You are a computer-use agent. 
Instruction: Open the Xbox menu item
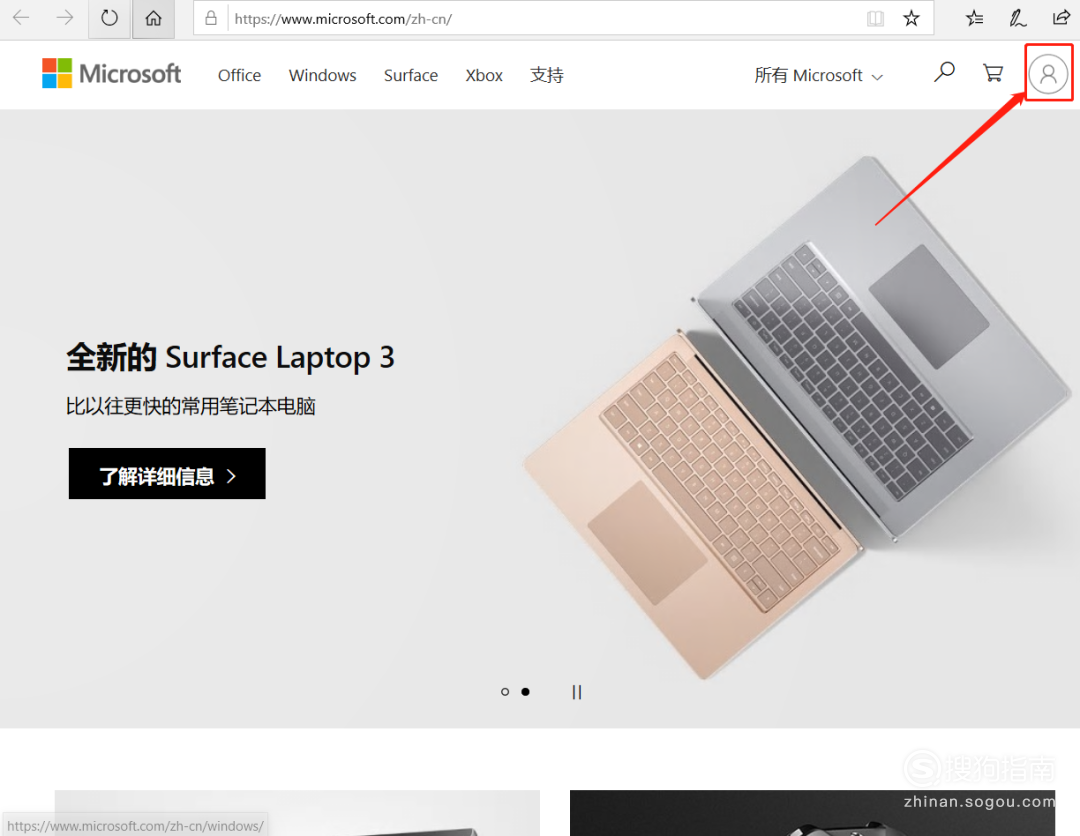(484, 75)
